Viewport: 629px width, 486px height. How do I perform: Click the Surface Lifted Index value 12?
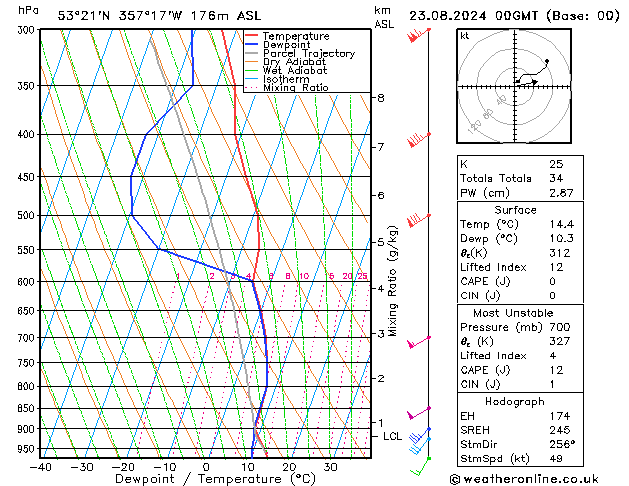[x=556, y=267]
